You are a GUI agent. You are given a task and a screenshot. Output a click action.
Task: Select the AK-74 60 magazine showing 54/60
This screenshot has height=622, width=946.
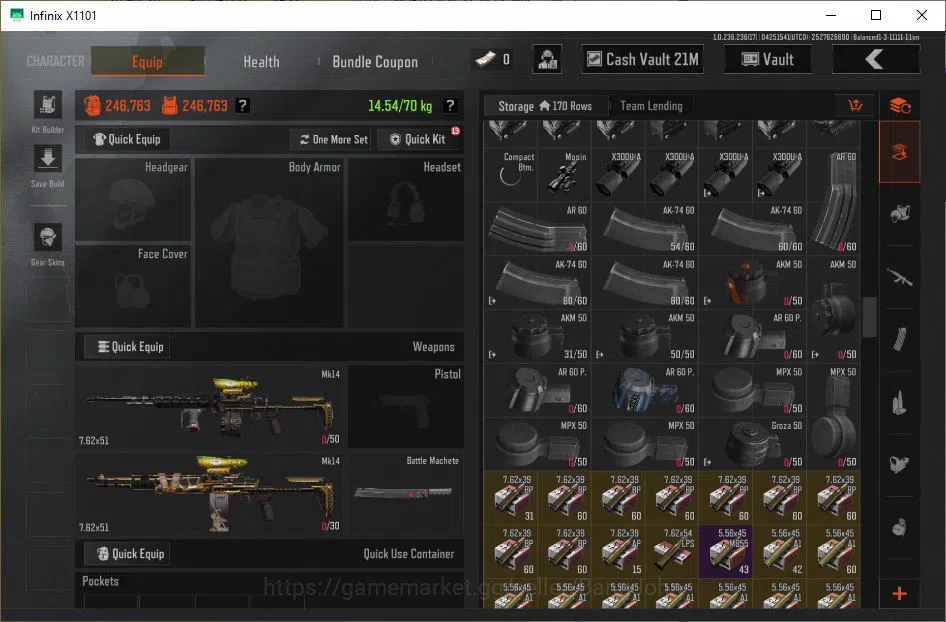point(644,228)
